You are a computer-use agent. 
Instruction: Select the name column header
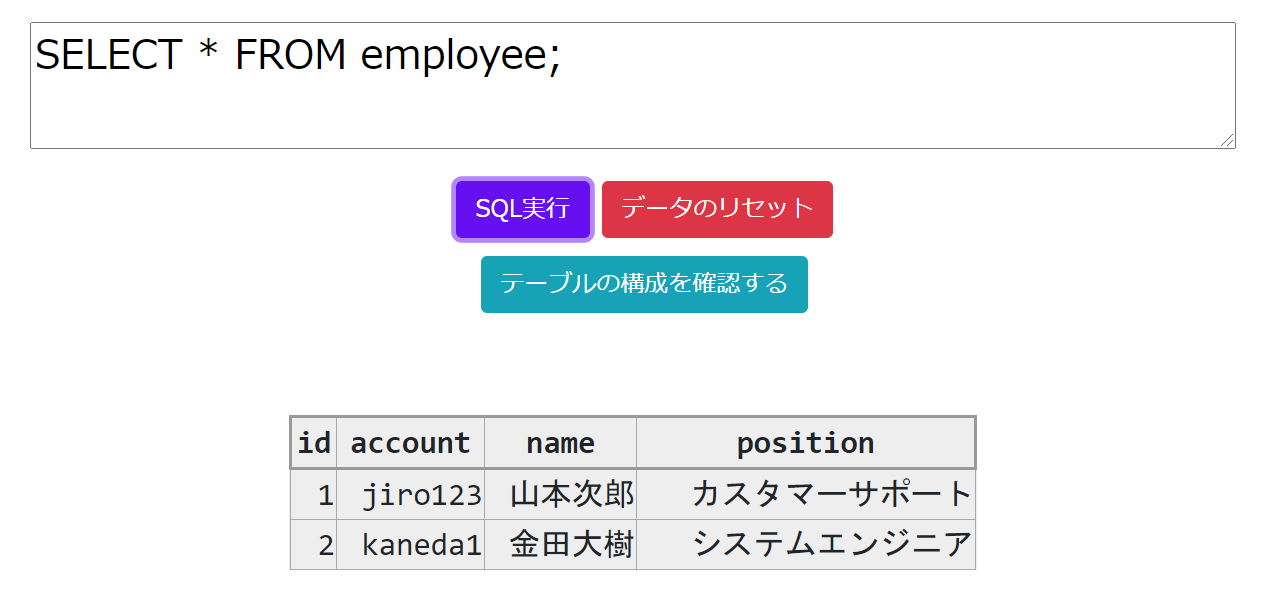coord(560,443)
